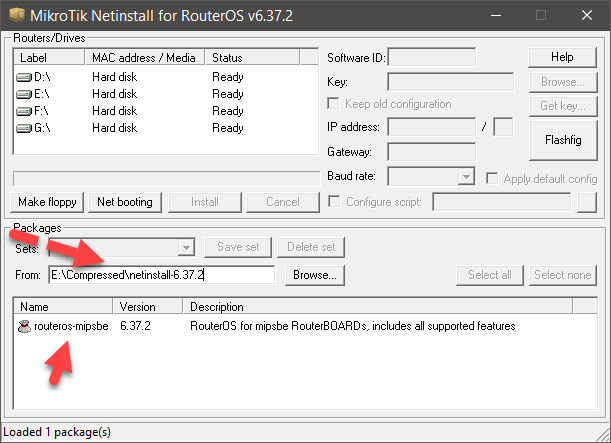Screen dimensions: 611x443
Task: Click the Install button
Action: [205, 202]
